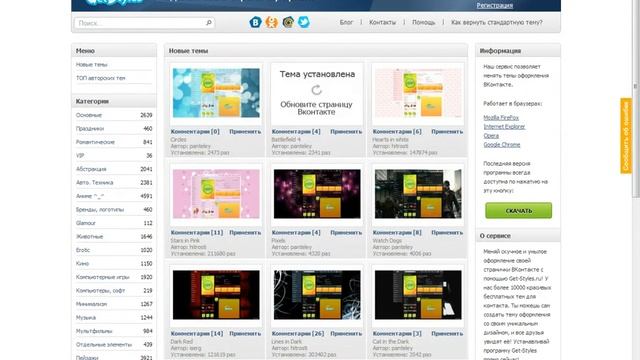Open the orange Сообщить об ошибке side tab

626,136
